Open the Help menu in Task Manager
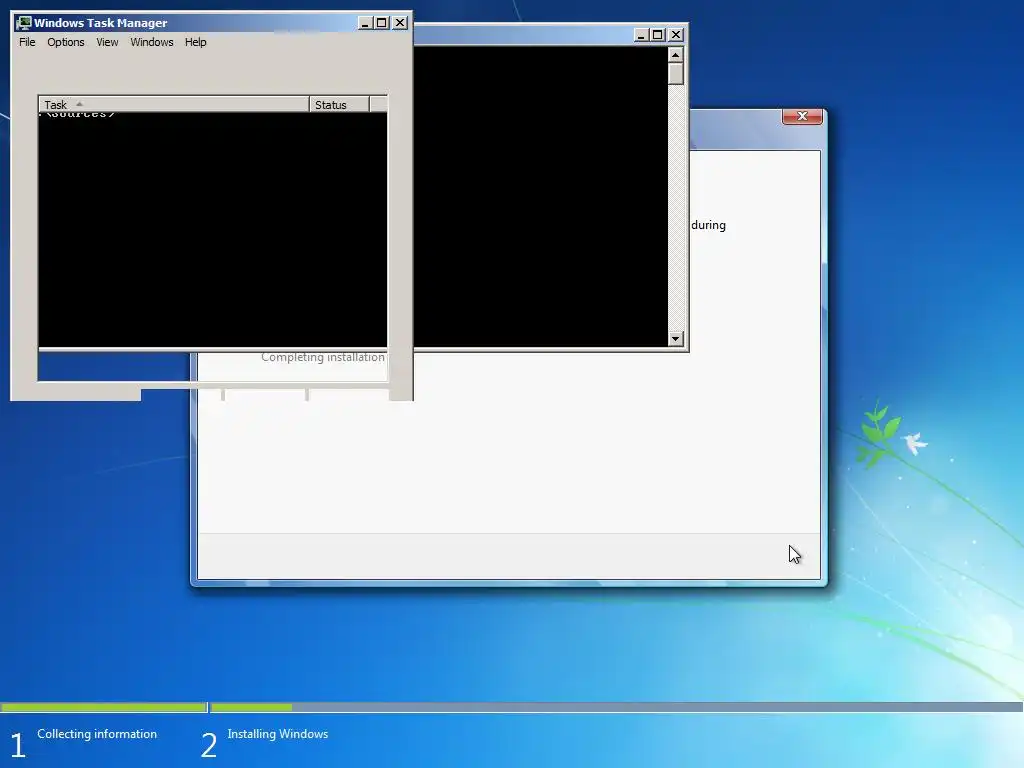Screen dimensions: 1024x768 tap(195, 42)
